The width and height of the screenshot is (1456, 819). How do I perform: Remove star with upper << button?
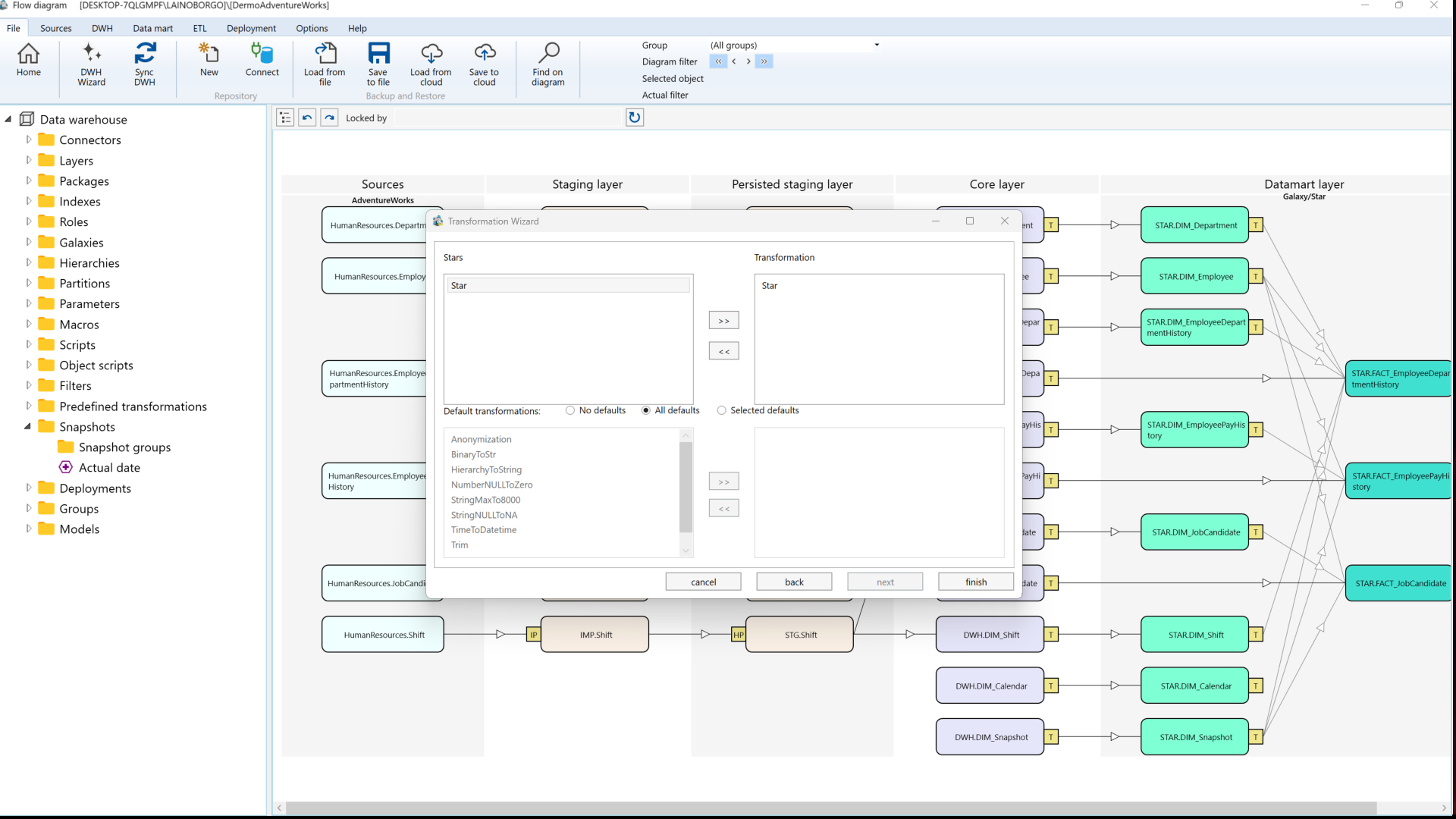point(724,351)
